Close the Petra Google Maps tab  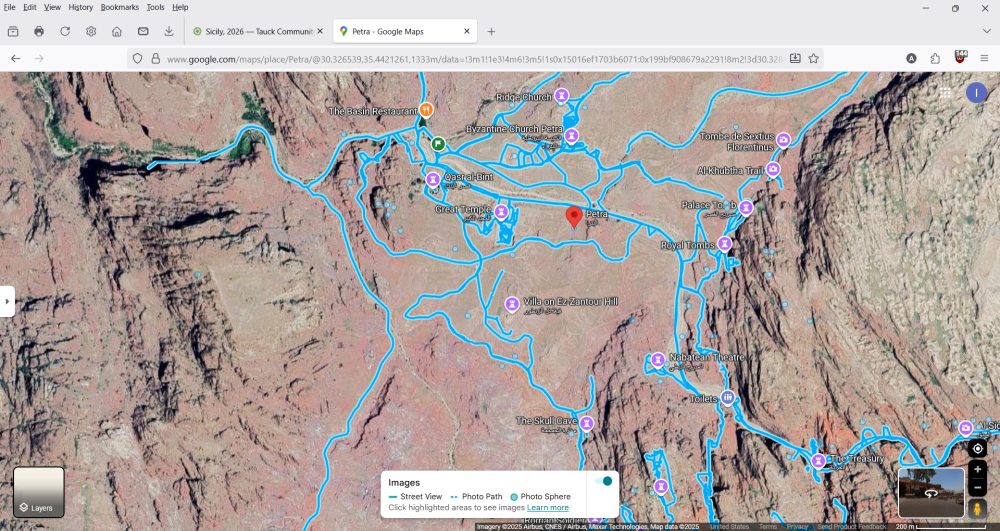point(467,31)
